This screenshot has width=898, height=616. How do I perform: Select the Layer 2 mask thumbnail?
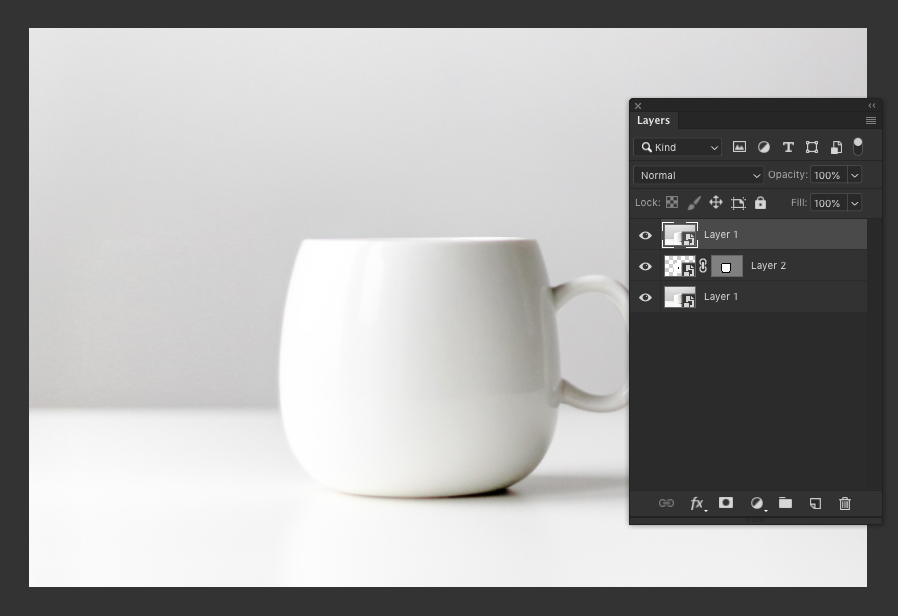(727, 266)
